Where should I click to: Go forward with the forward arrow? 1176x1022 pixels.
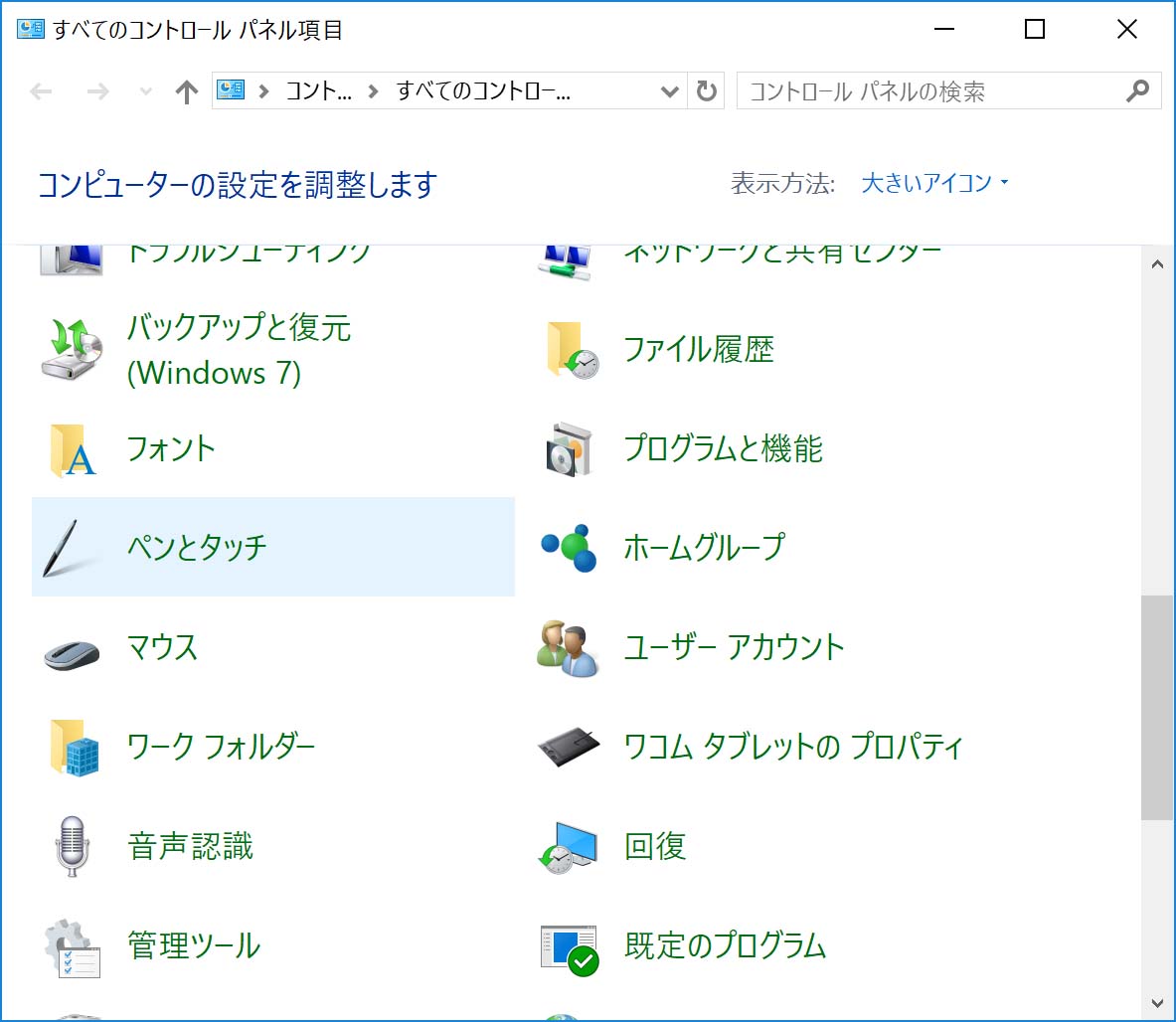pos(97,91)
